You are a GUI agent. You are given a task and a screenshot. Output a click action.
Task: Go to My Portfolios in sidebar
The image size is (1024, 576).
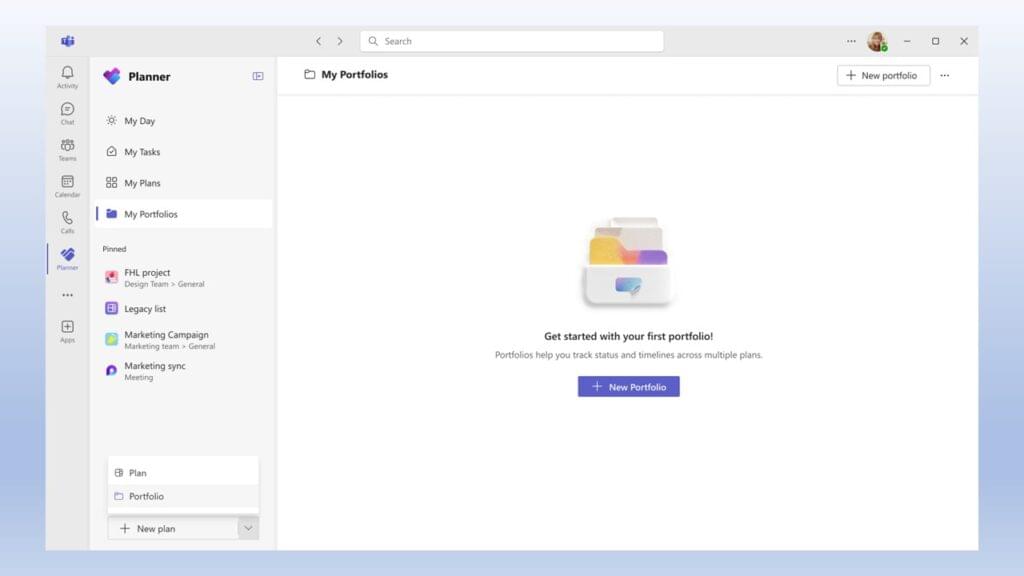pos(152,213)
